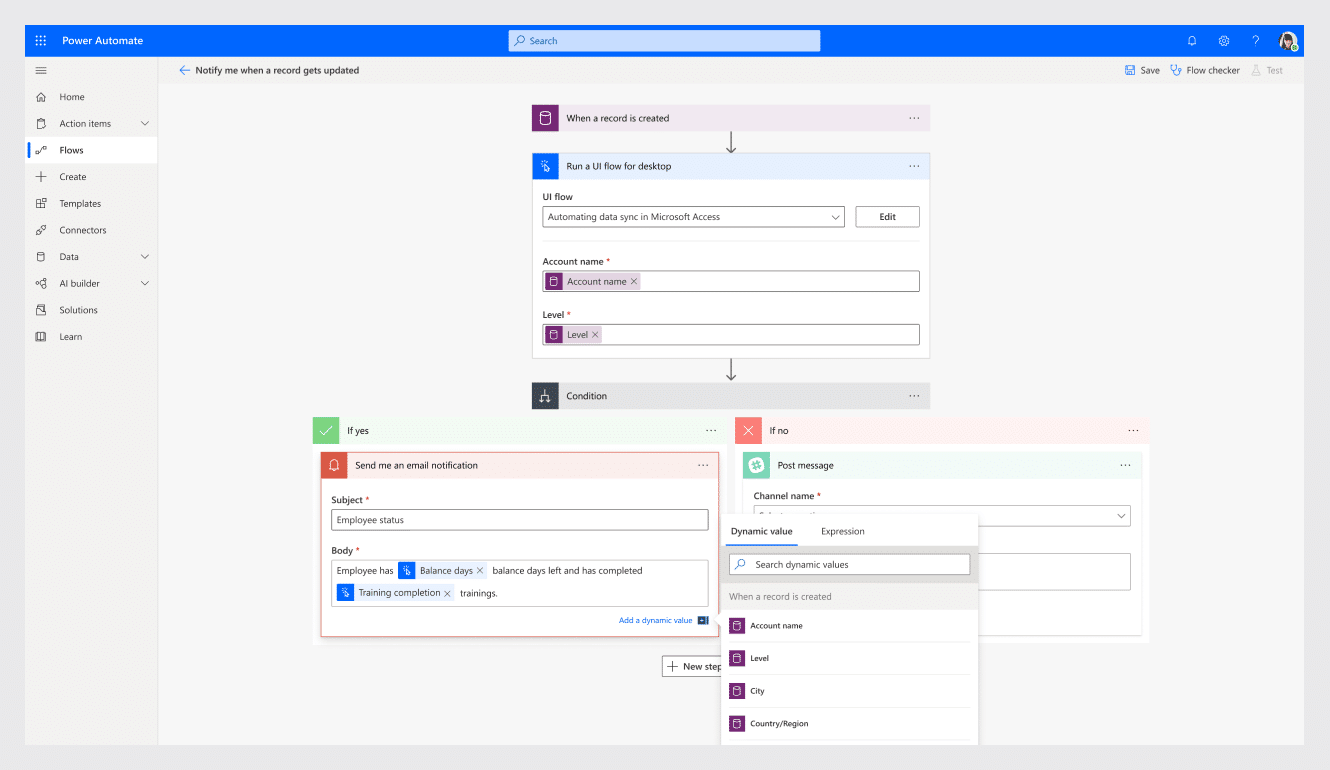This screenshot has width=1330, height=770.
Task: Click the When a record is created card title
Action: click(x=618, y=118)
